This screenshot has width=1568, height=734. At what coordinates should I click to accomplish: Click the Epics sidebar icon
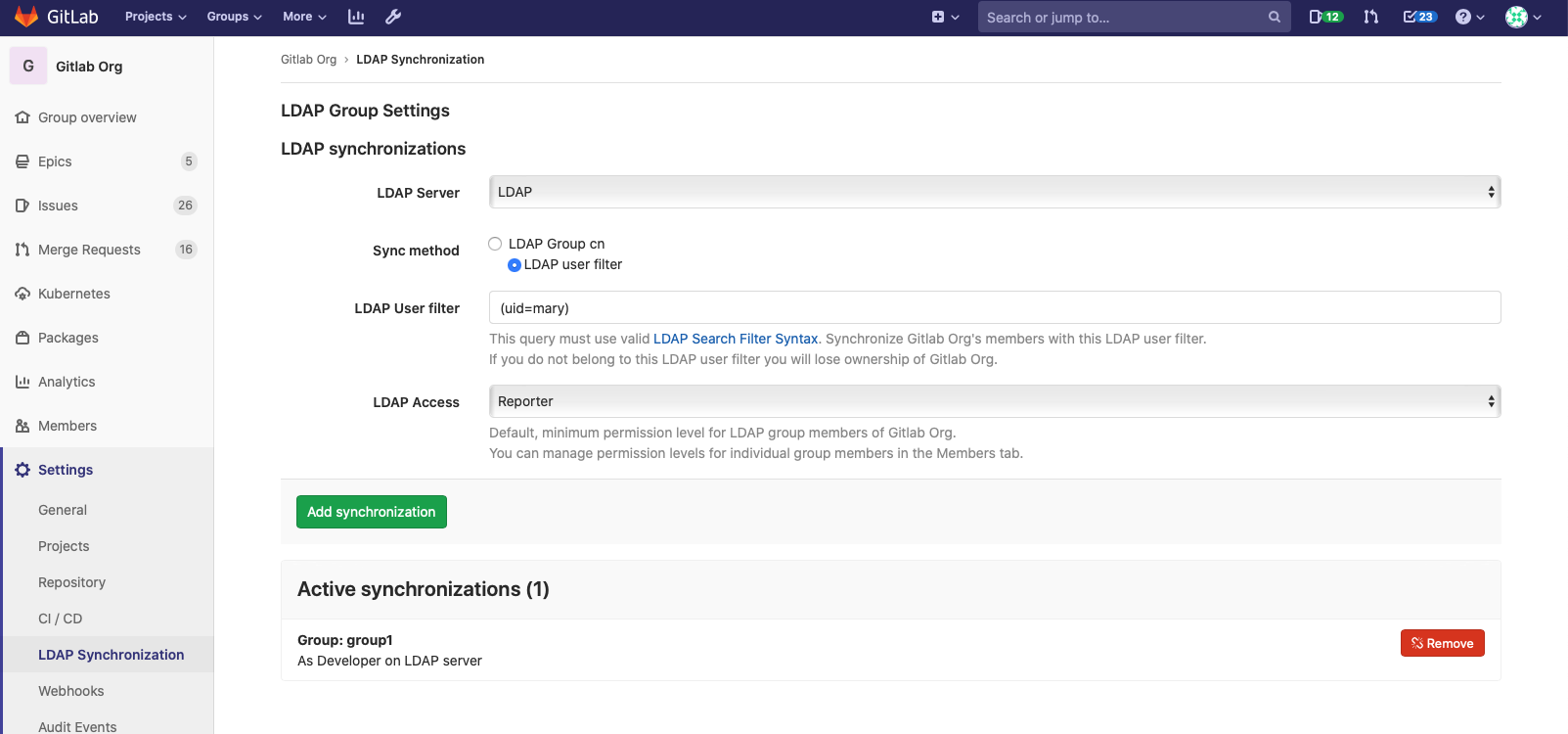pyautogui.click(x=22, y=161)
